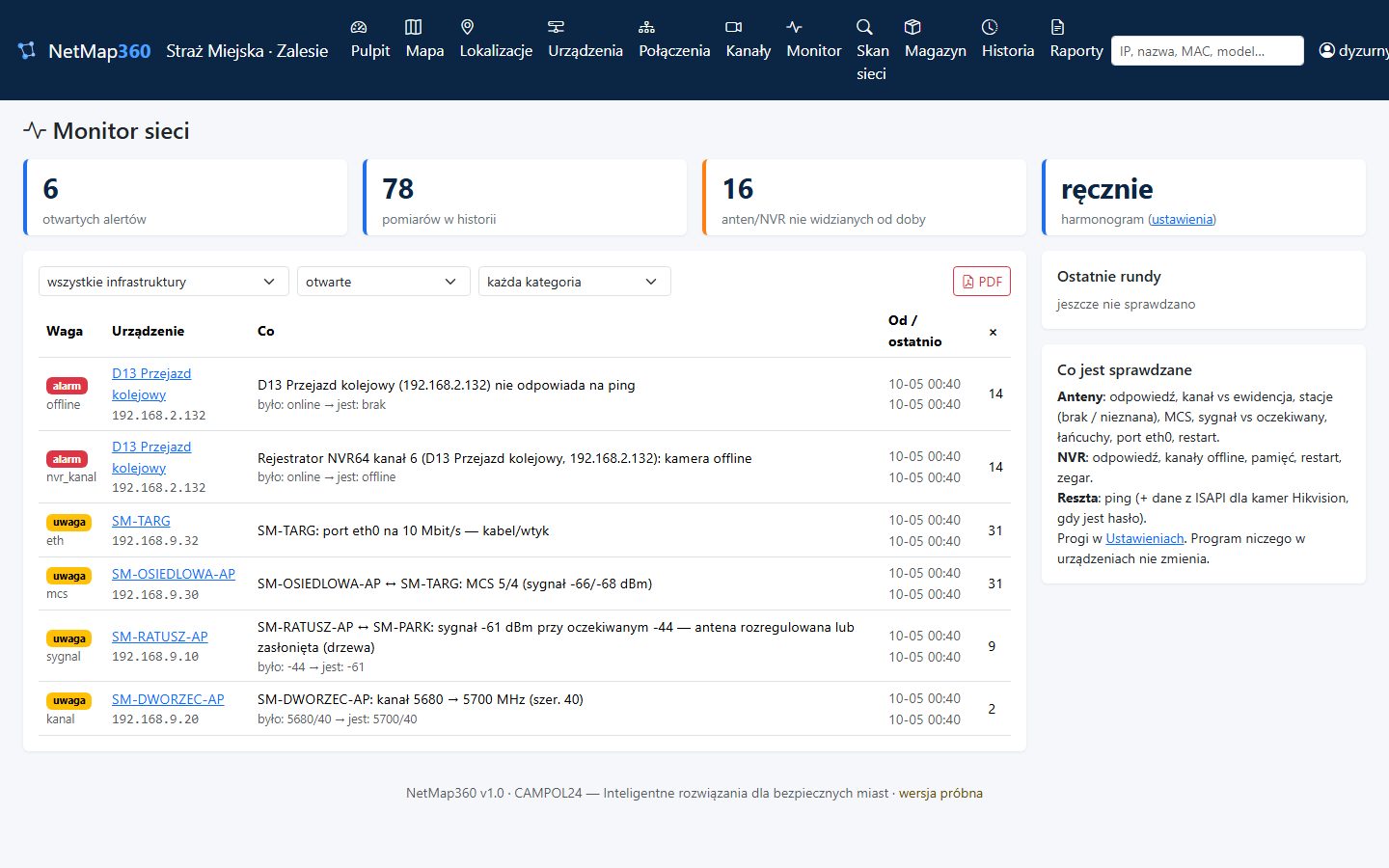Open the Historia clock icon
This screenshot has height=868, width=1389.
[x=990, y=27]
